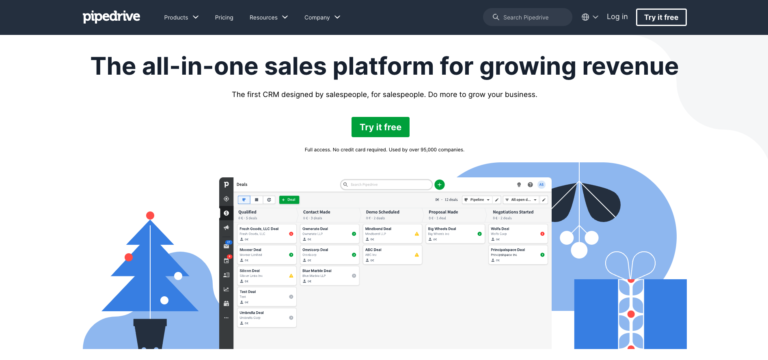The width and height of the screenshot is (768, 360).
Task: Expand the Company menu
Action: [x=322, y=17]
